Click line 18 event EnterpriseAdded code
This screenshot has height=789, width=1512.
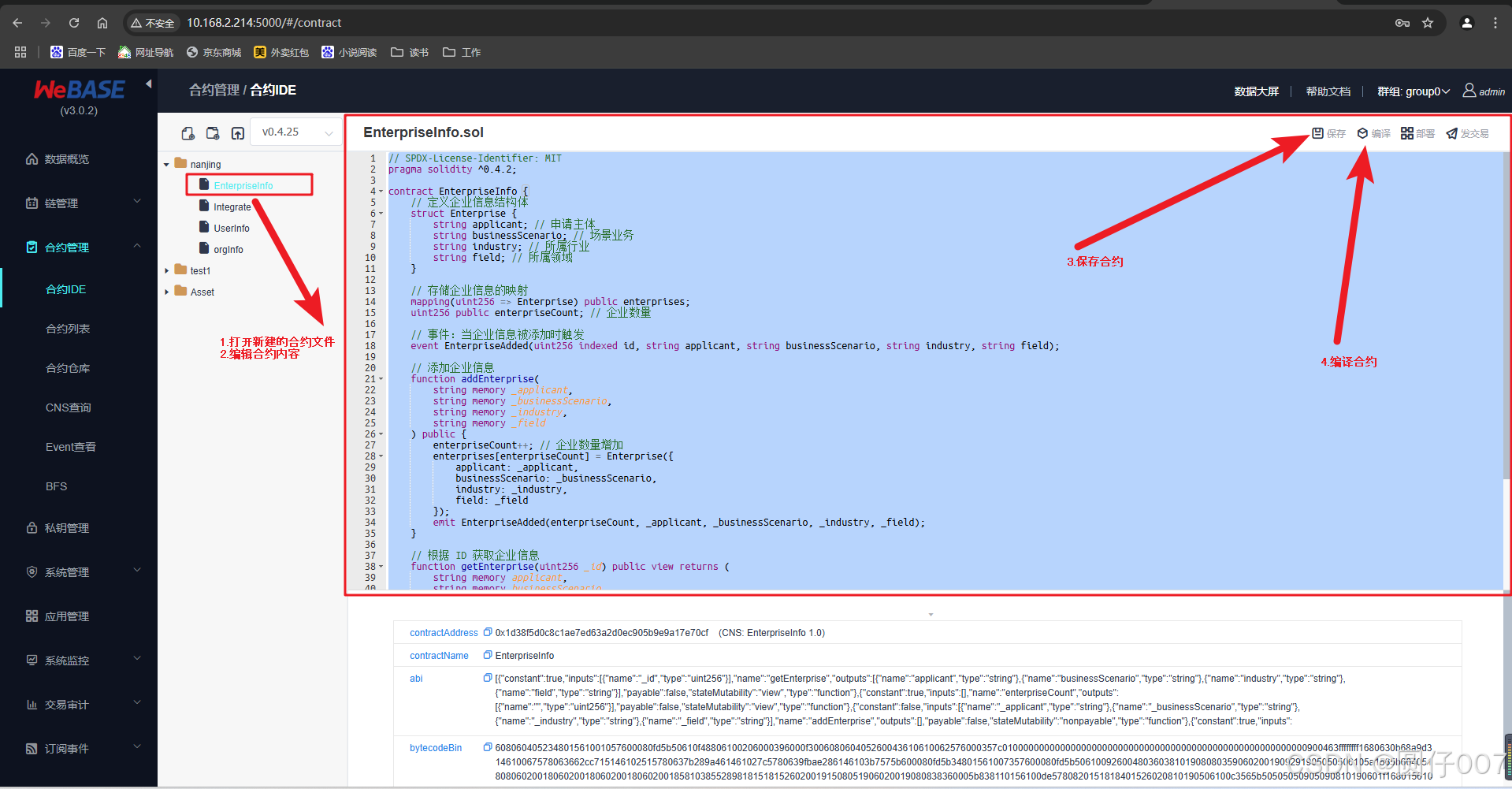coord(735,346)
